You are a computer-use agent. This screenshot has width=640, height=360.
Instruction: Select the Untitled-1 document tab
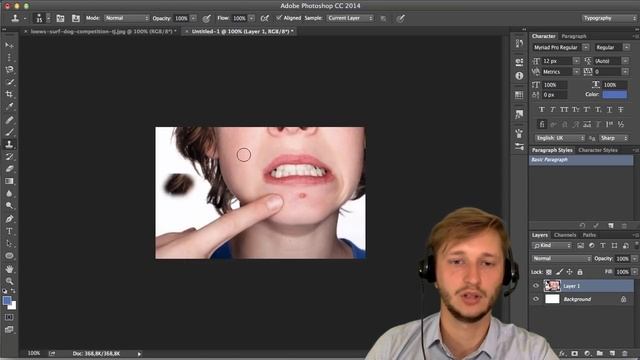[239, 31]
